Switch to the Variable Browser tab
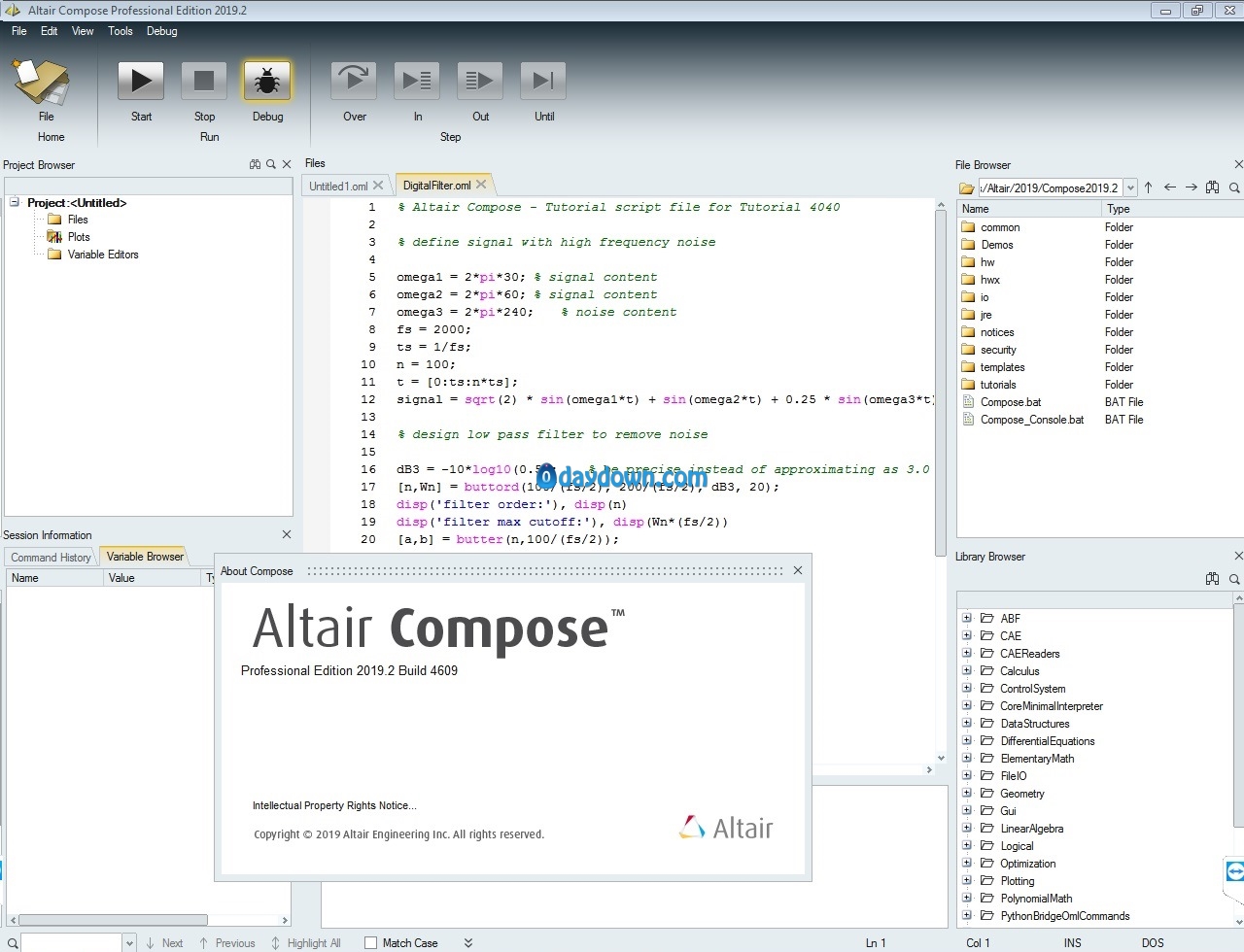 (x=145, y=557)
